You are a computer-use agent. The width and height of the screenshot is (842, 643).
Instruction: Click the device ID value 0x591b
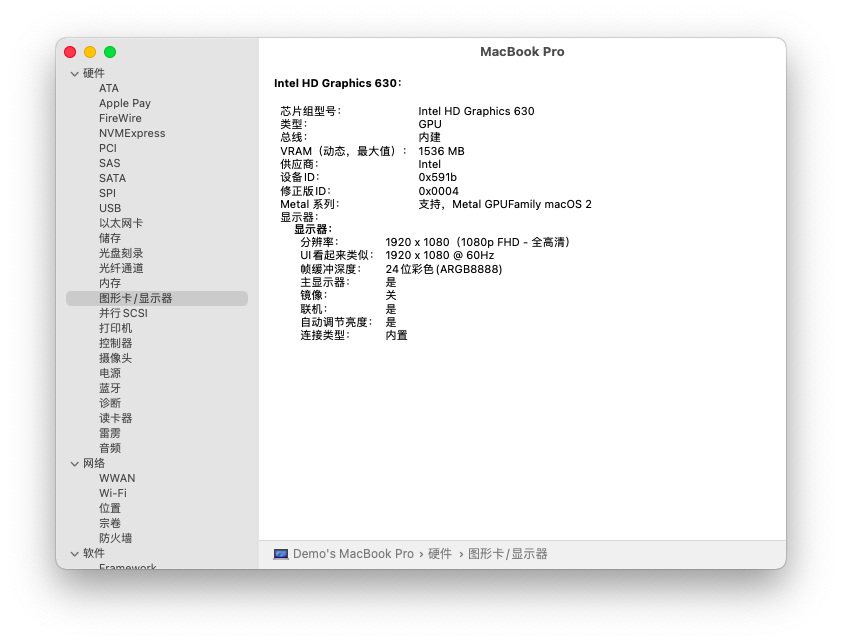pos(438,177)
